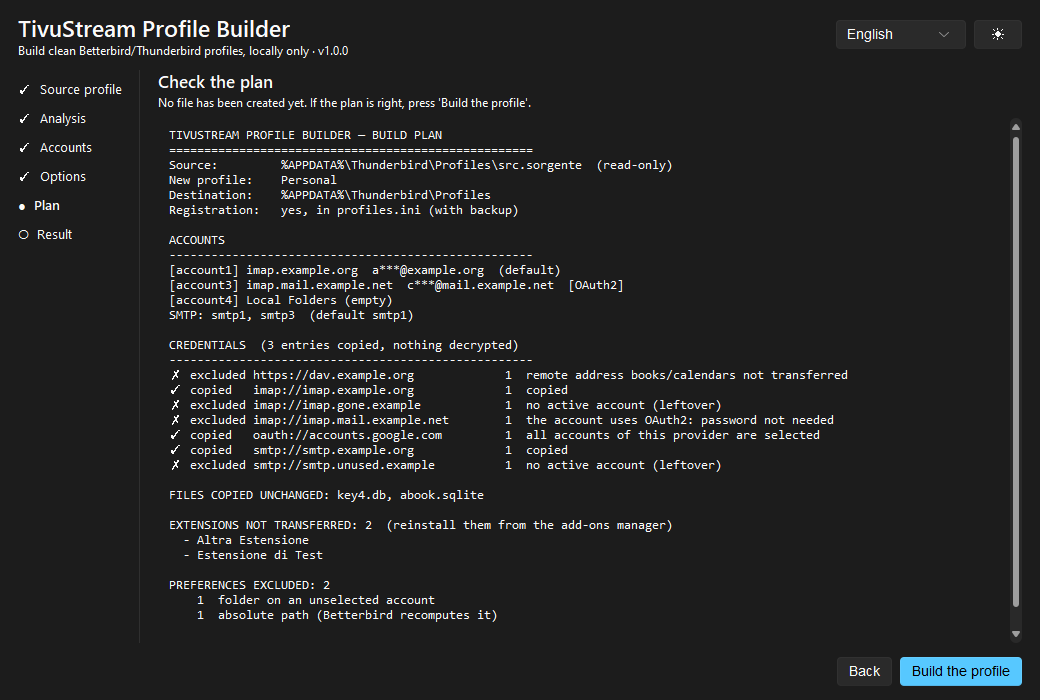This screenshot has width=1040, height=700.
Task: Open the Source profile step
Action: click(70, 90)
